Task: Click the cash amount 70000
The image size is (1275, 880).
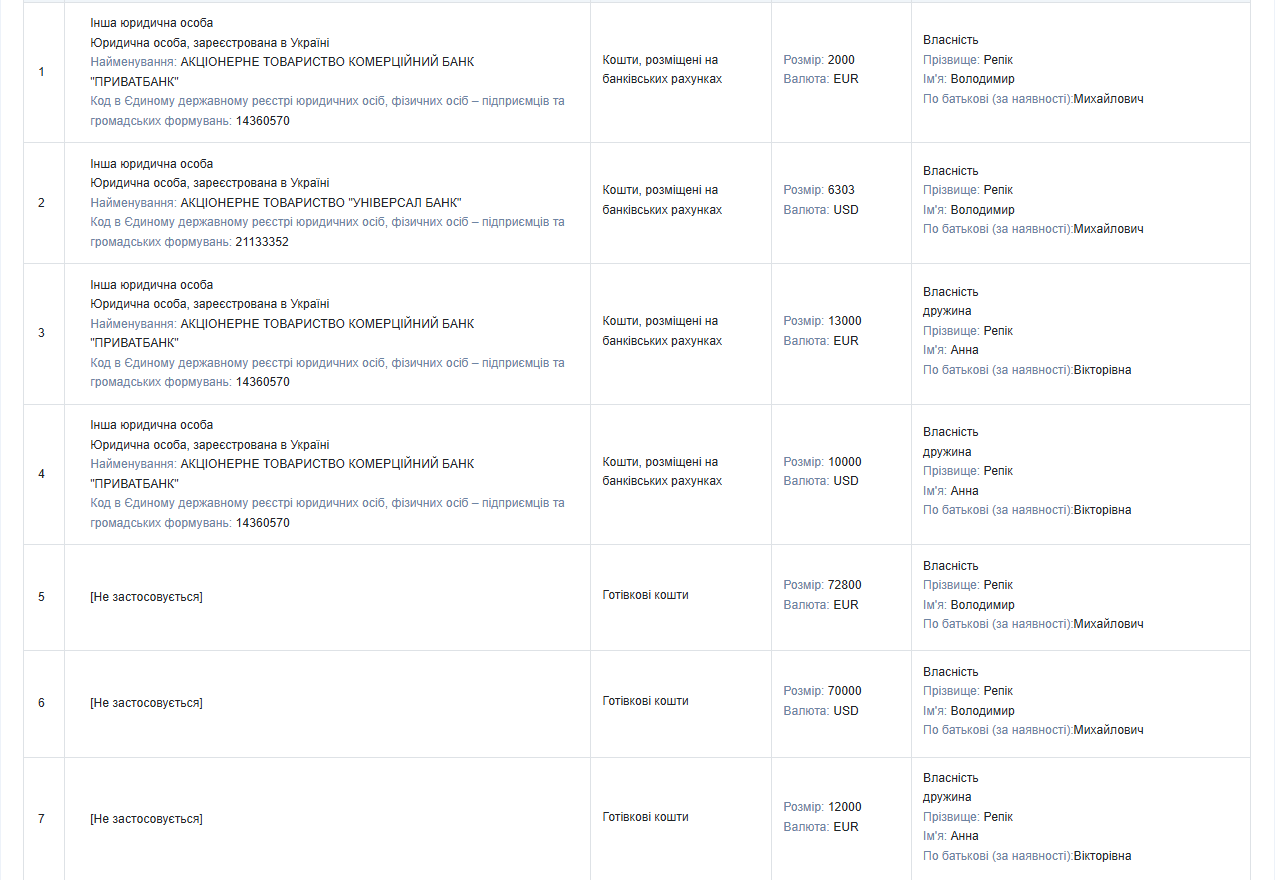Action: (x=844, y=691)
